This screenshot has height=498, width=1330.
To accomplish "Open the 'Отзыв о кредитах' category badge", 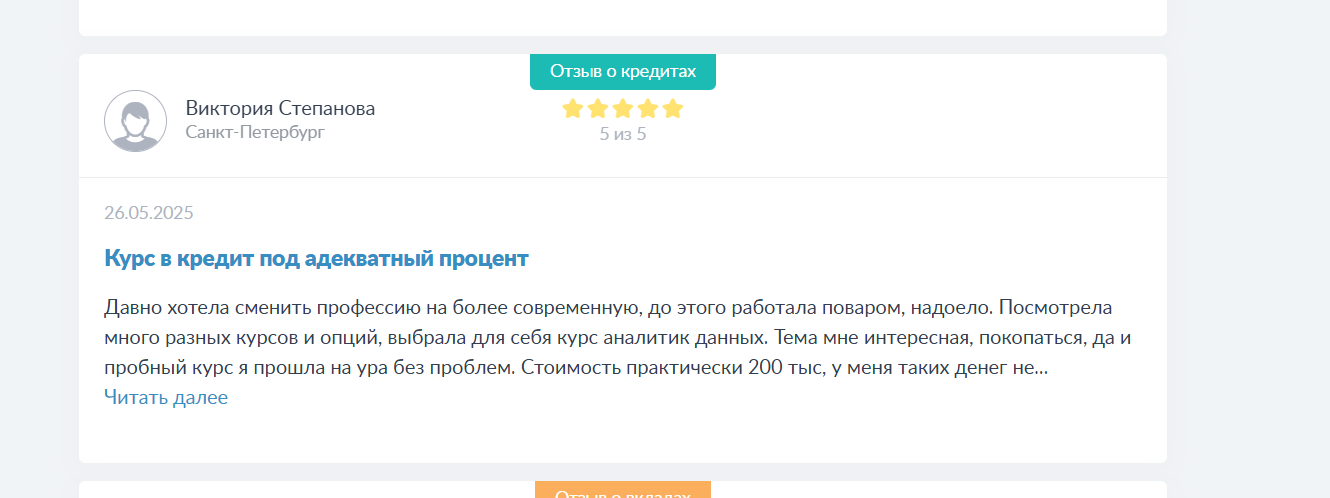I will pos(623,71).
